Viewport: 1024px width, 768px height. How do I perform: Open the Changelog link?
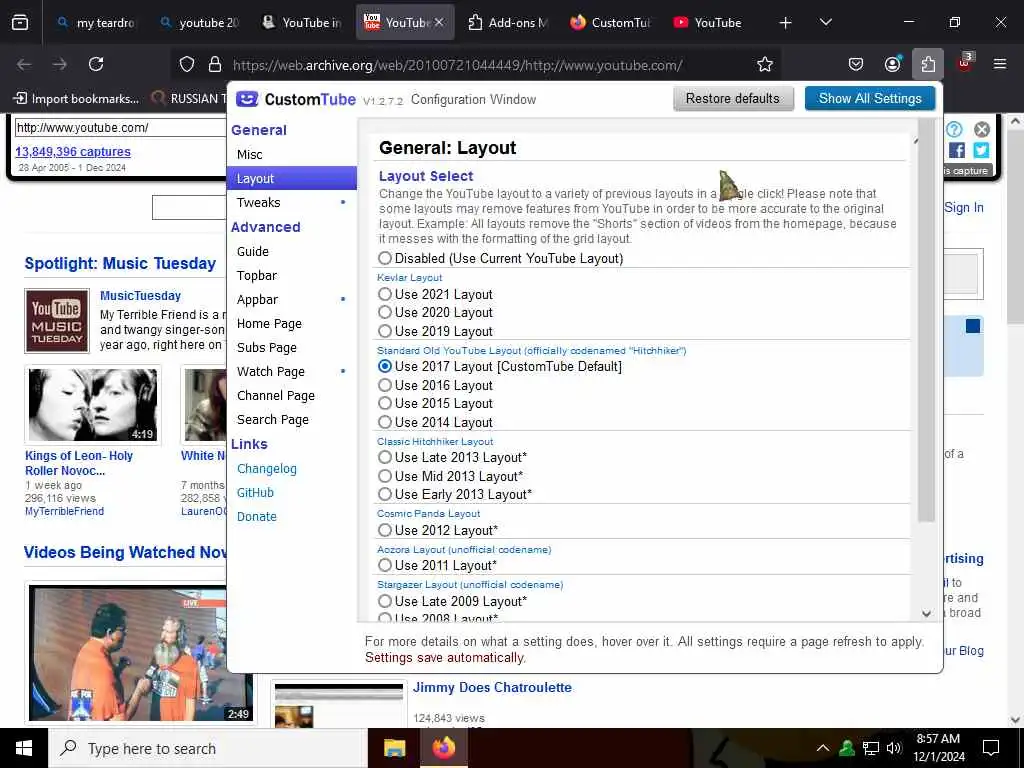click(x=266, y=469)
